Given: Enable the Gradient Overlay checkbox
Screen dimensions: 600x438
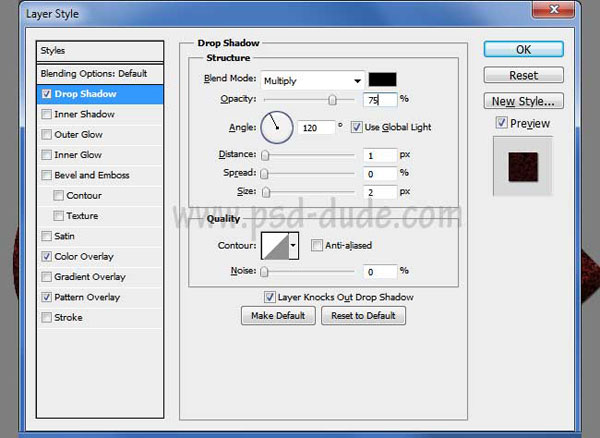Looking at the screenshot, I should [46, 277].
